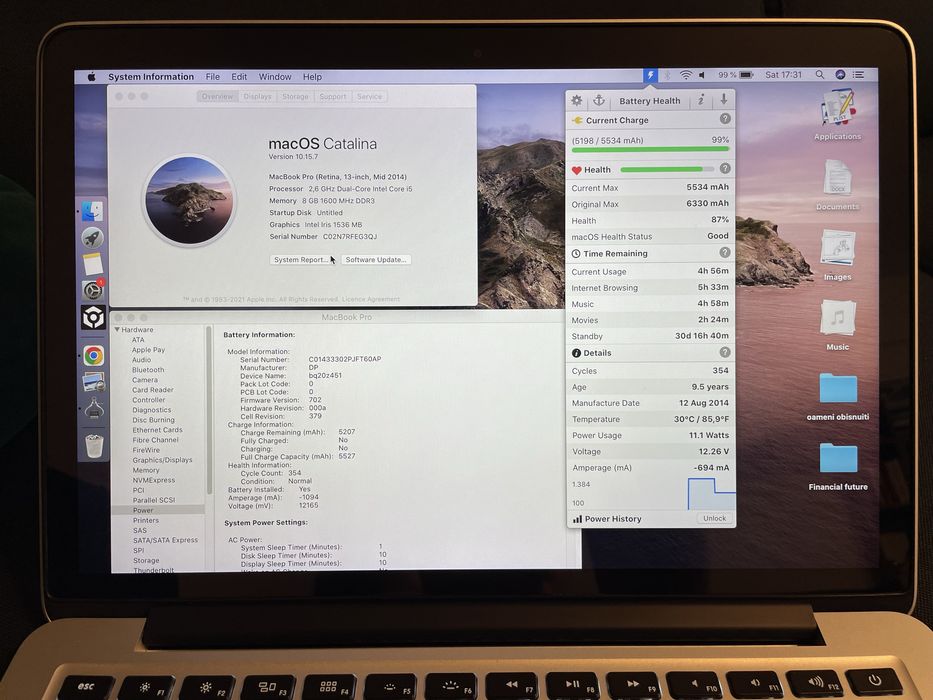Open the info icon in Battery Health header
Viewport: 933px width, 700px height.
point(702,100)
